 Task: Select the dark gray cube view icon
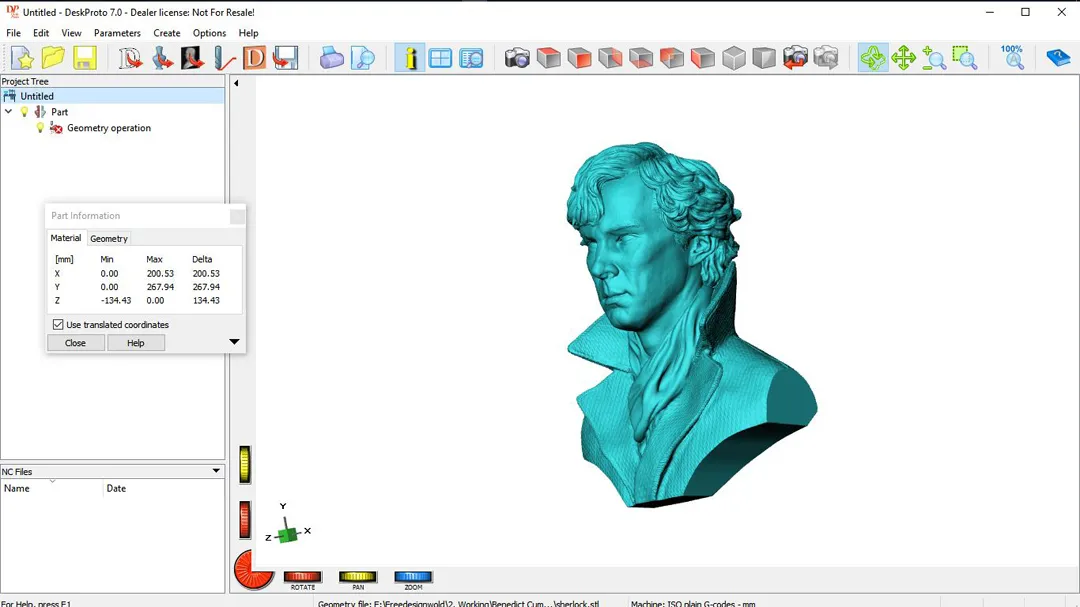tap(764, 58)
